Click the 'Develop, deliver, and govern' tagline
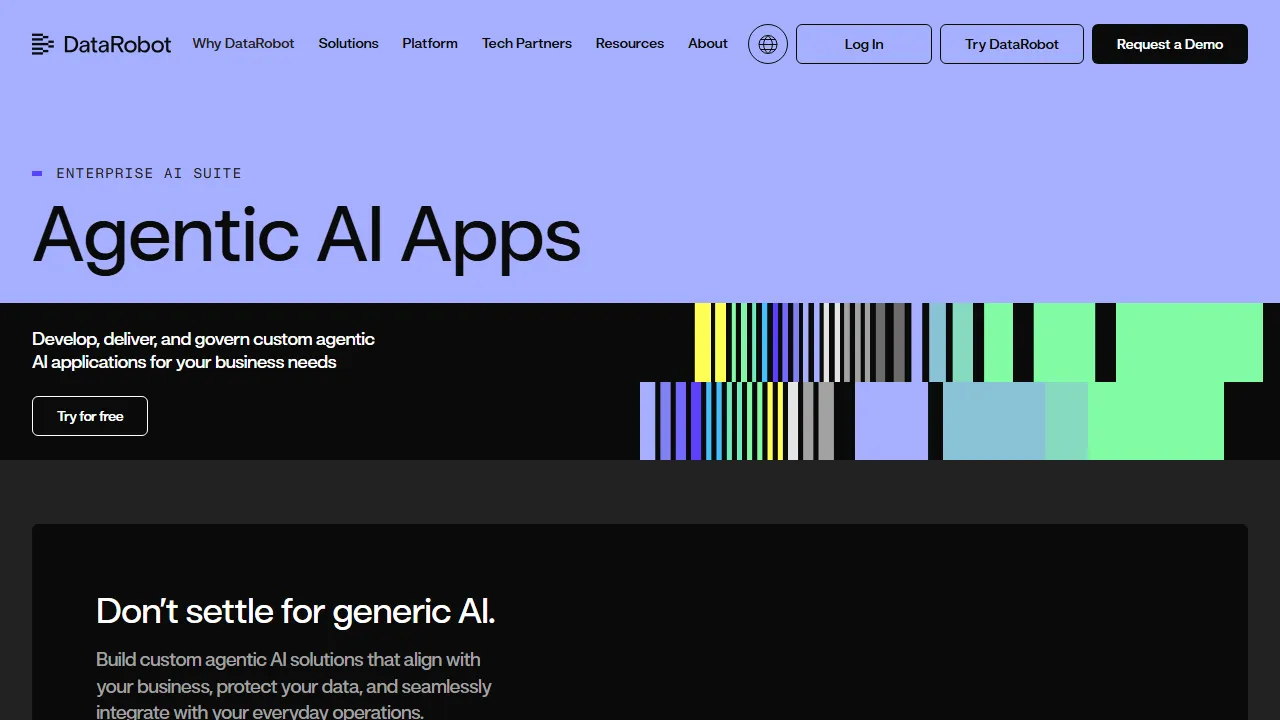Screen dimensions: 1280x720 (x=203, y=350)
